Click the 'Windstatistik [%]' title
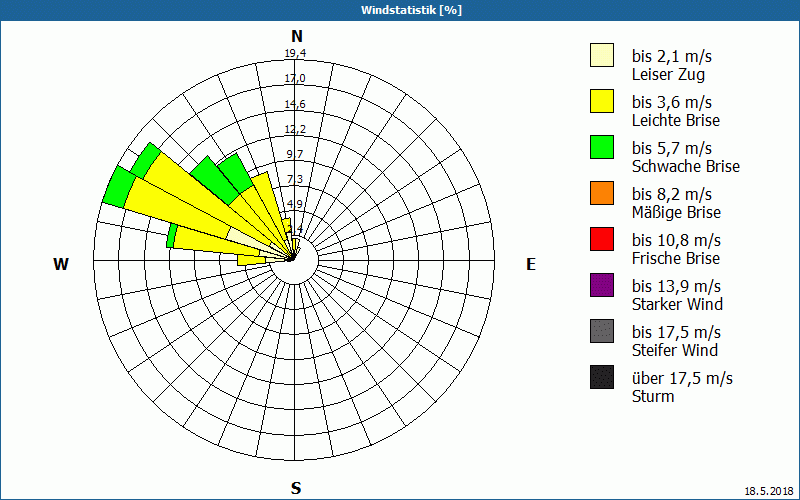 (411, 10)
